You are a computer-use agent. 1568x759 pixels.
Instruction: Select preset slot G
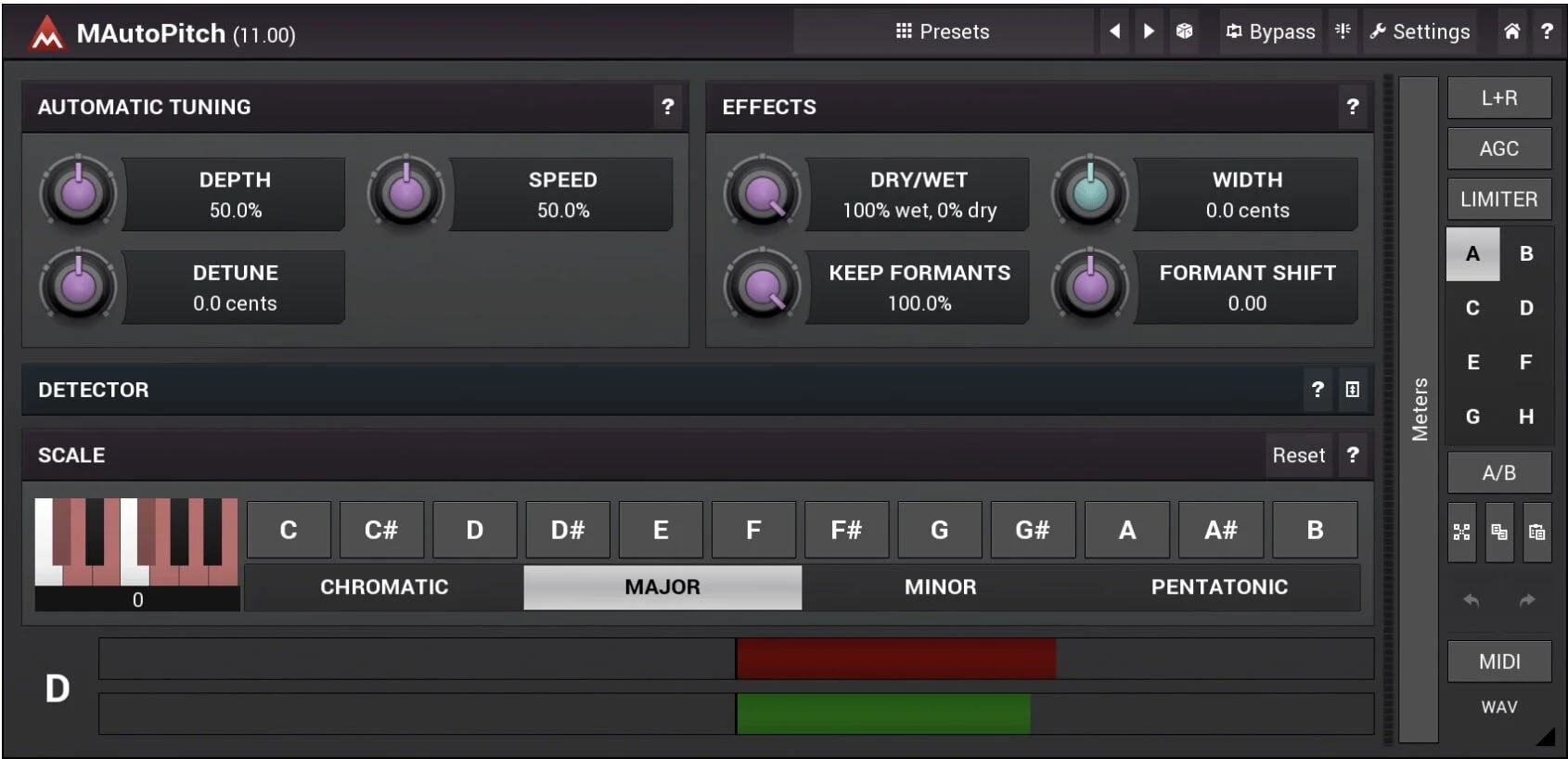1472,417
